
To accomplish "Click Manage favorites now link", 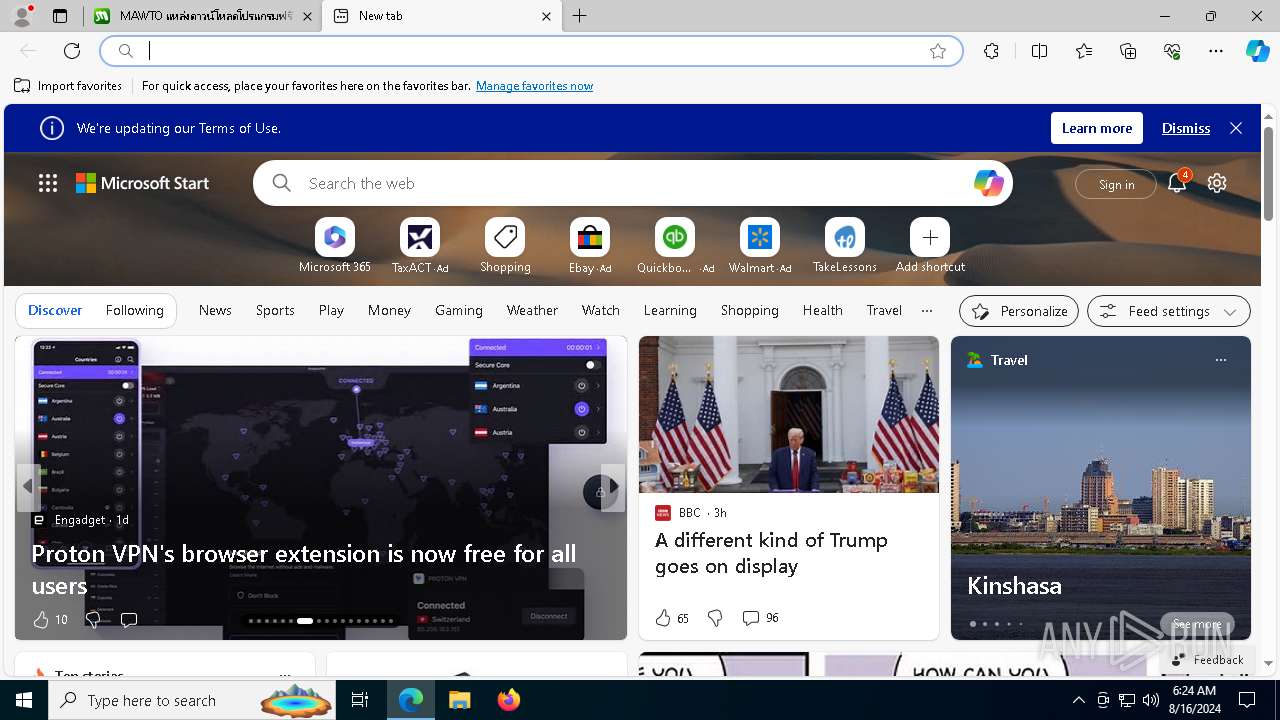I will [x=534, y=86].
